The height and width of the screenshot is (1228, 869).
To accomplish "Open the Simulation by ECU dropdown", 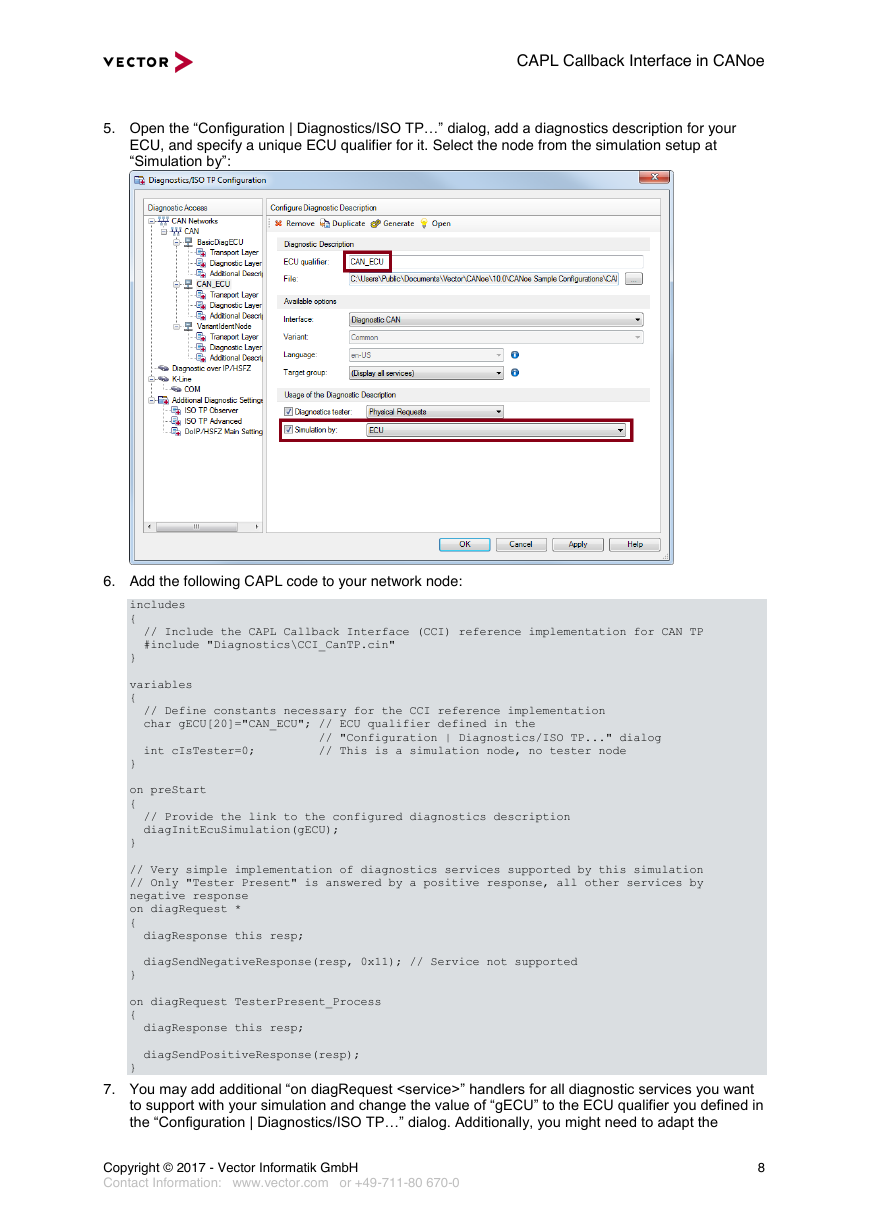I will 495,430.
